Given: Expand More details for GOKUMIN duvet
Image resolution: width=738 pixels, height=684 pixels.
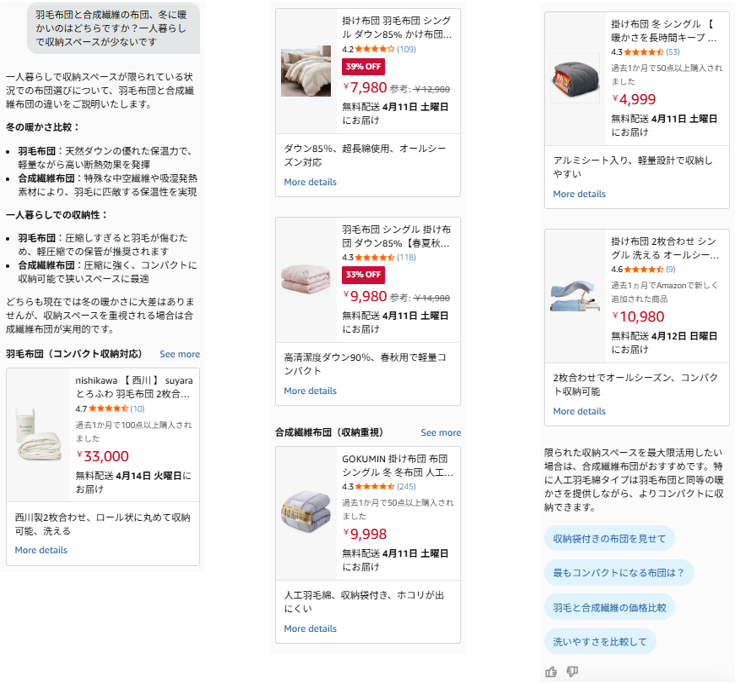Looking at the screenshot, I should pyautogui.click(x=310, y=629).
